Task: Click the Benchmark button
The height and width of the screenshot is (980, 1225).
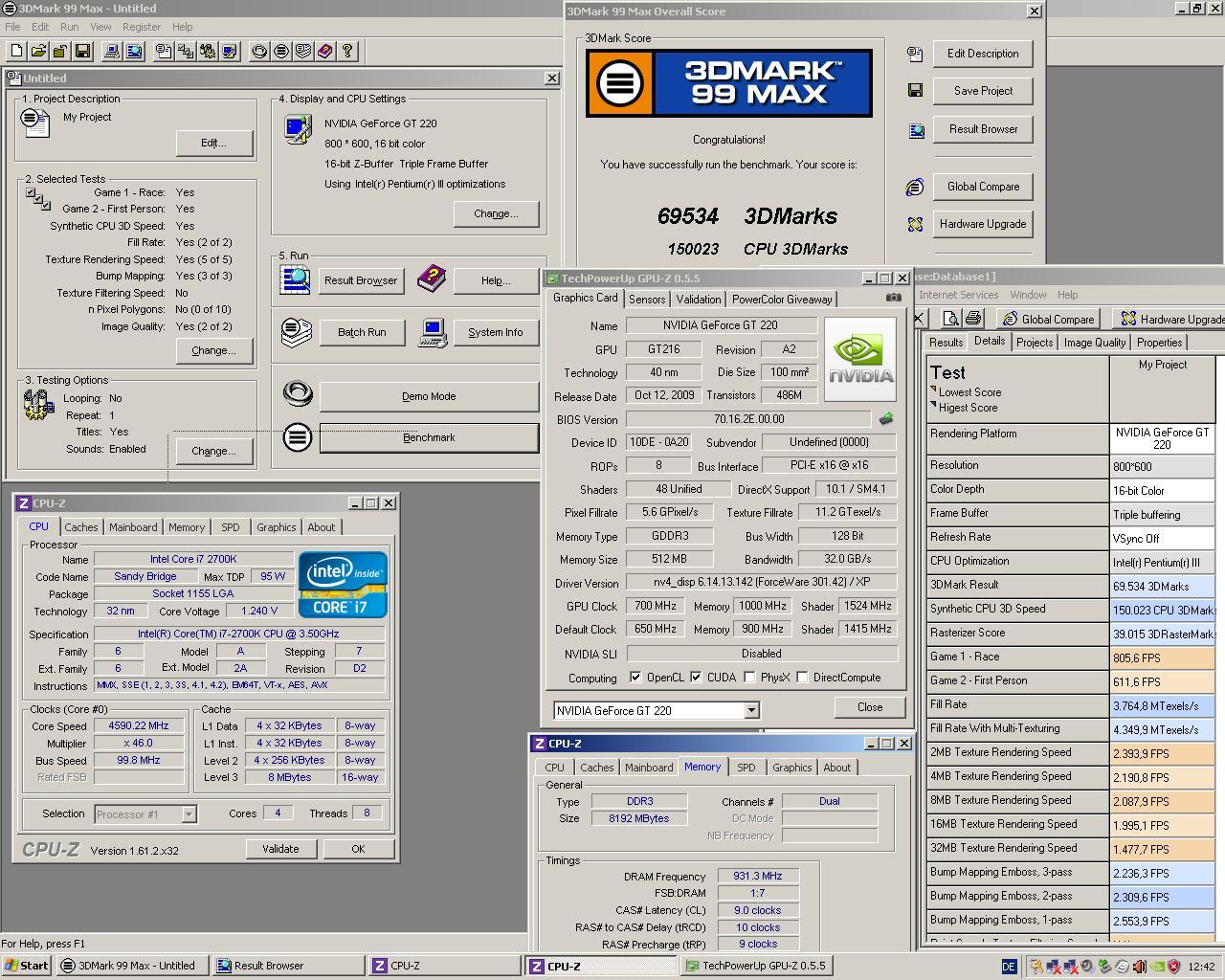Action: point(429,437)
